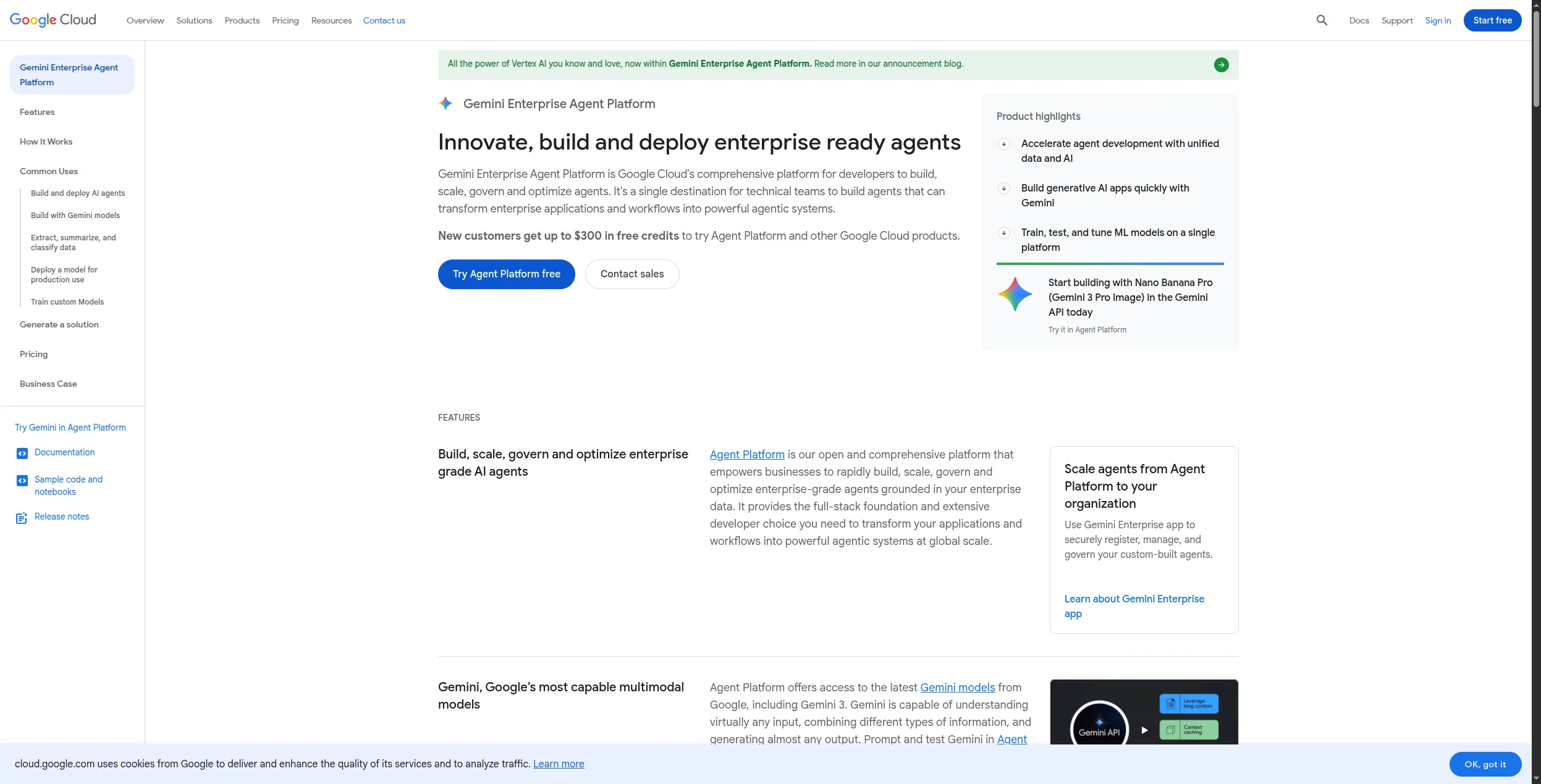The image size is (1541, 784).
Task: Click the Sign in link
Action: point(1438,20)
